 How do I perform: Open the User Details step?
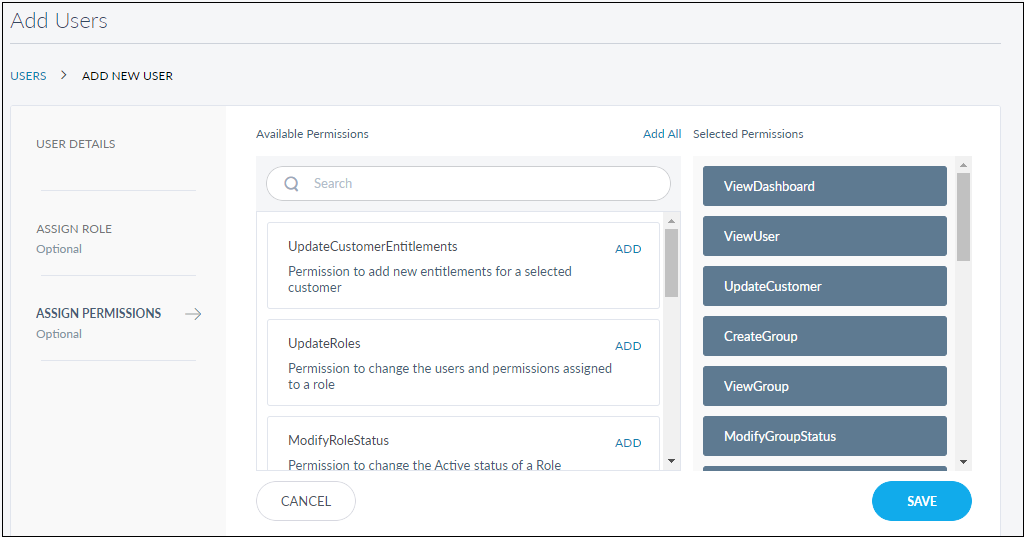76,144
